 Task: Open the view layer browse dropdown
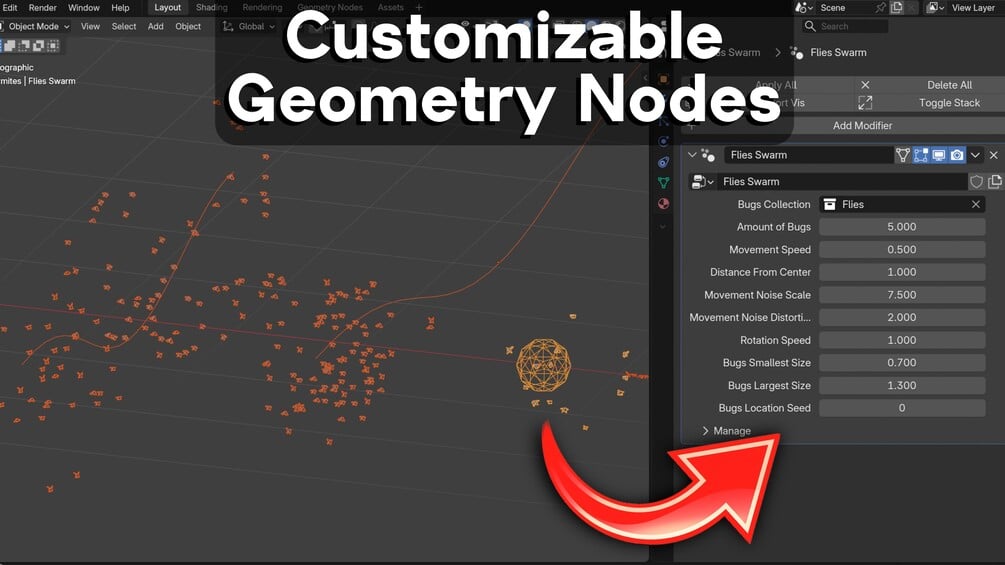tap(936, 8)
